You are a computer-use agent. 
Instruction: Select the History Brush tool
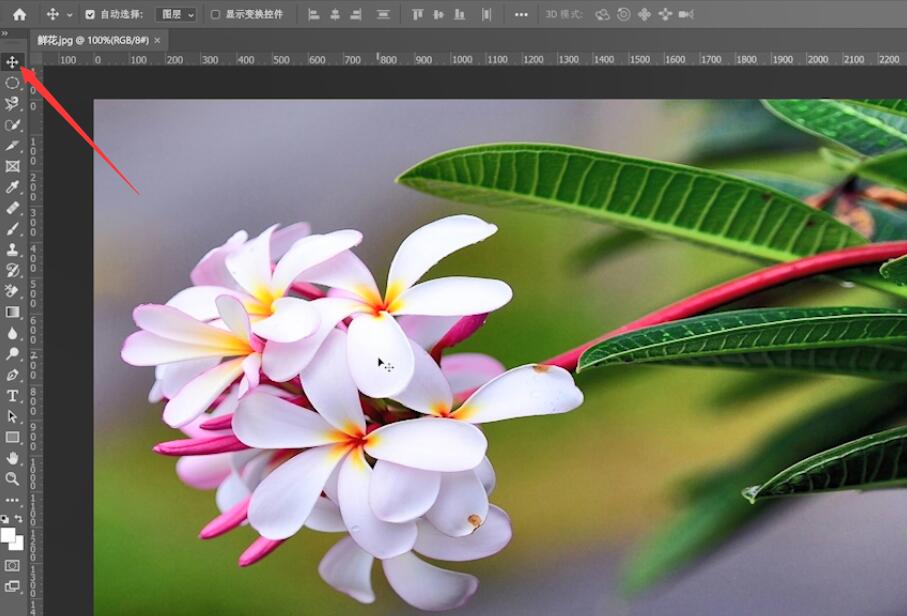[x=12, y=270]
